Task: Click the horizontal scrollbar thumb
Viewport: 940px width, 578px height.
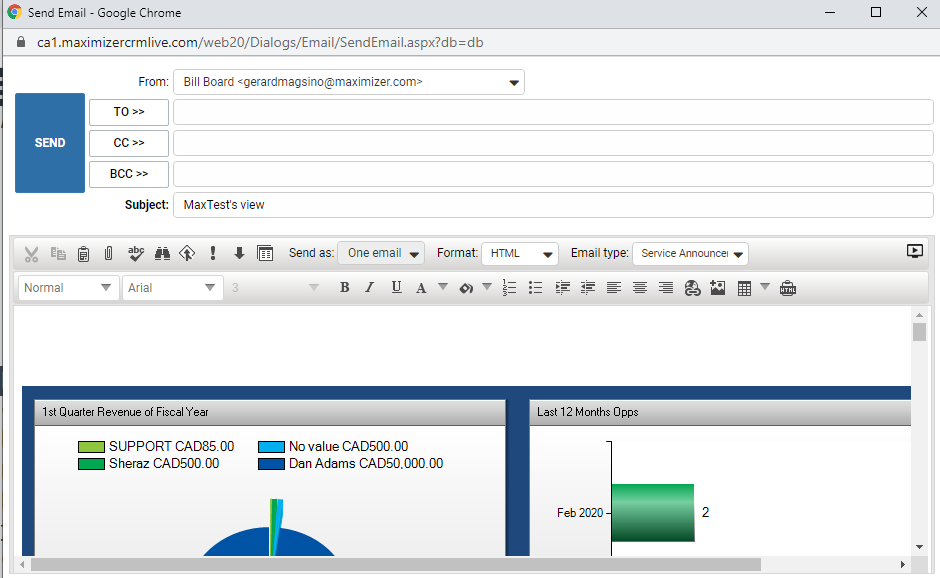Action: pyautogui.click(x=396, y=565)
